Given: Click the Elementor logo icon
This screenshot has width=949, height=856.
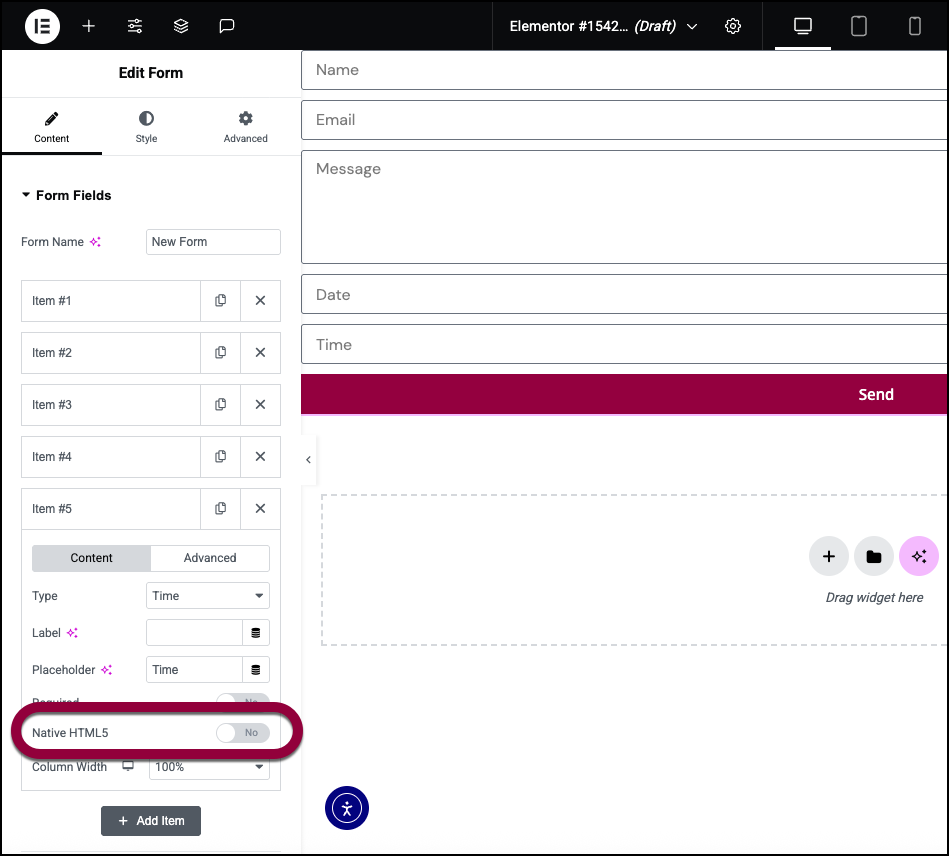Looking at the screenshot, I should point(42,26).
